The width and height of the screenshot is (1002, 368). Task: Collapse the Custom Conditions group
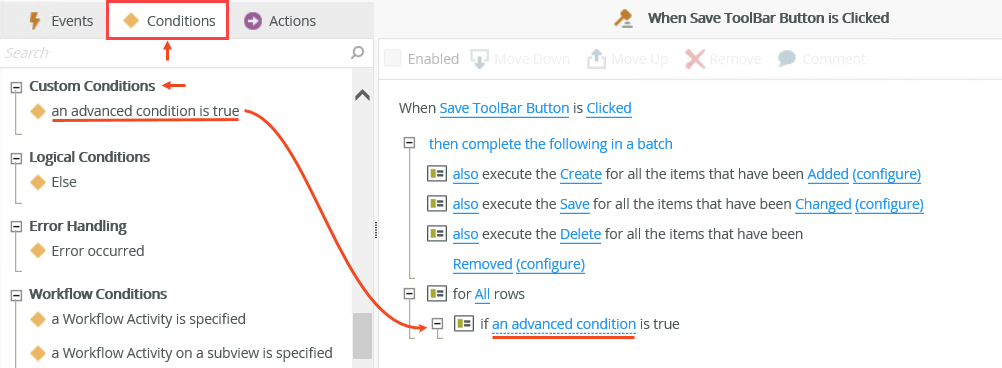[x=16, y=87]
